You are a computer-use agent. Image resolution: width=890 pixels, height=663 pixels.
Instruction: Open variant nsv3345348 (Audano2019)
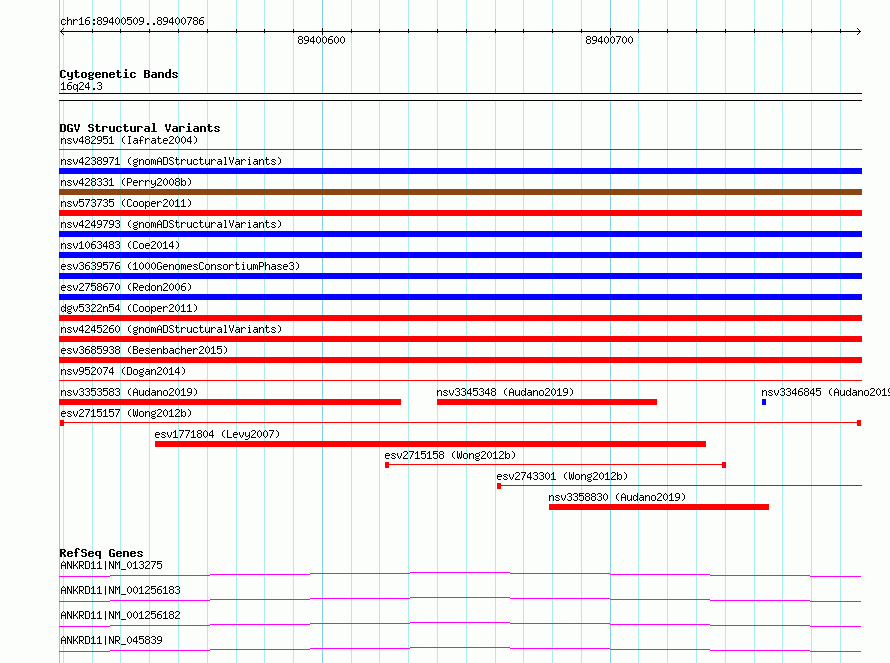point(505,392)
